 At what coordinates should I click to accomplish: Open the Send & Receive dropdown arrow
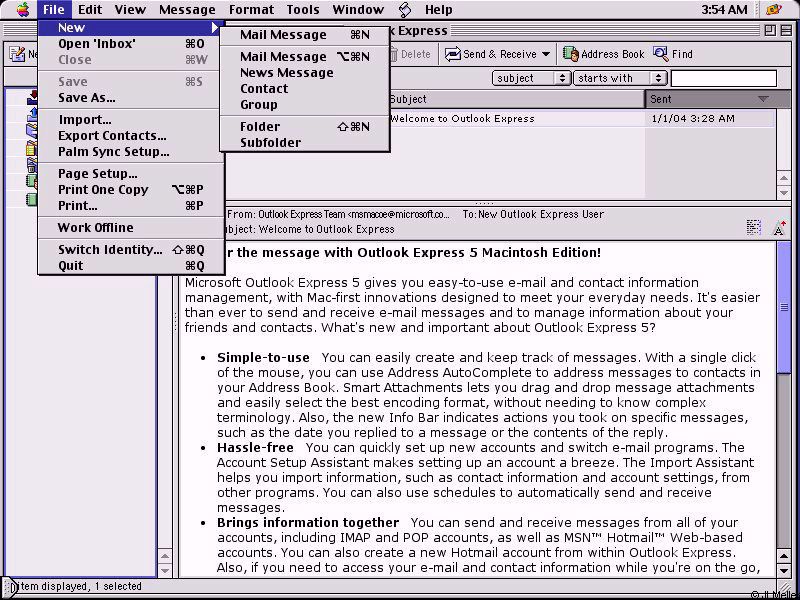(546, 54)
